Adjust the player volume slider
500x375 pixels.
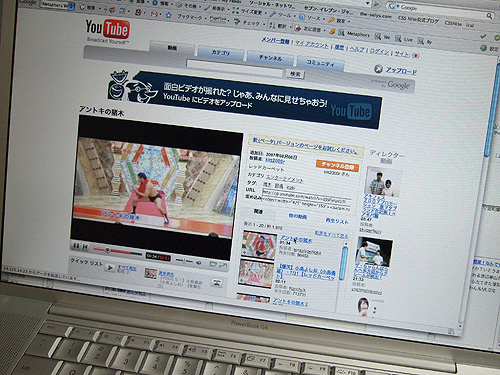click(x=185, y=261)
